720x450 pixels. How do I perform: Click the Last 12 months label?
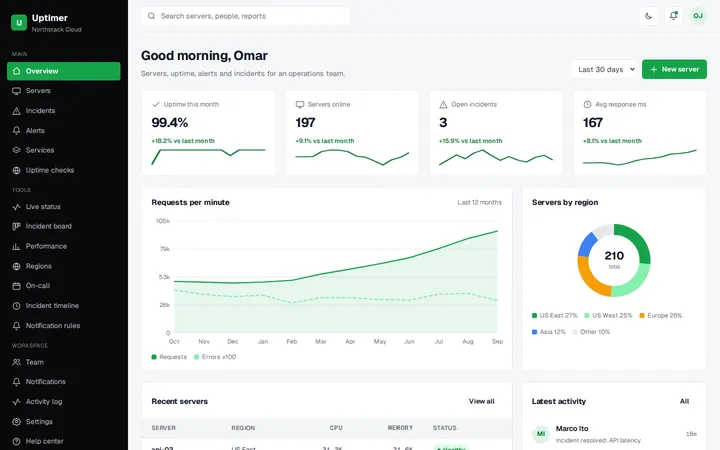point(479,202)
